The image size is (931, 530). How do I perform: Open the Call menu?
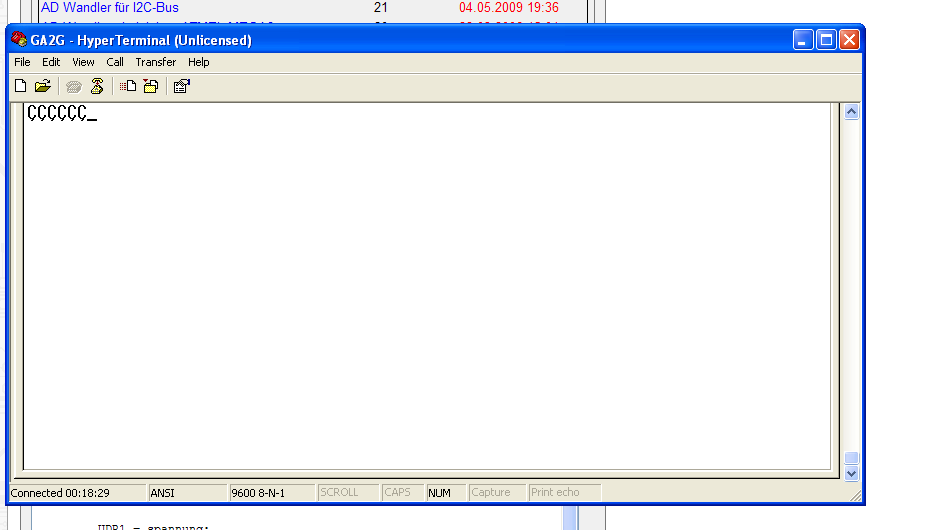coord(115,62)
